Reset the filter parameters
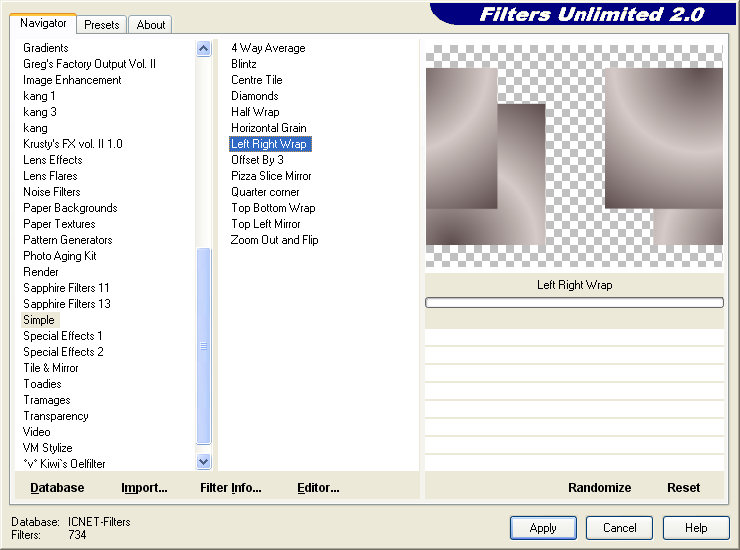 pos(684,488)
